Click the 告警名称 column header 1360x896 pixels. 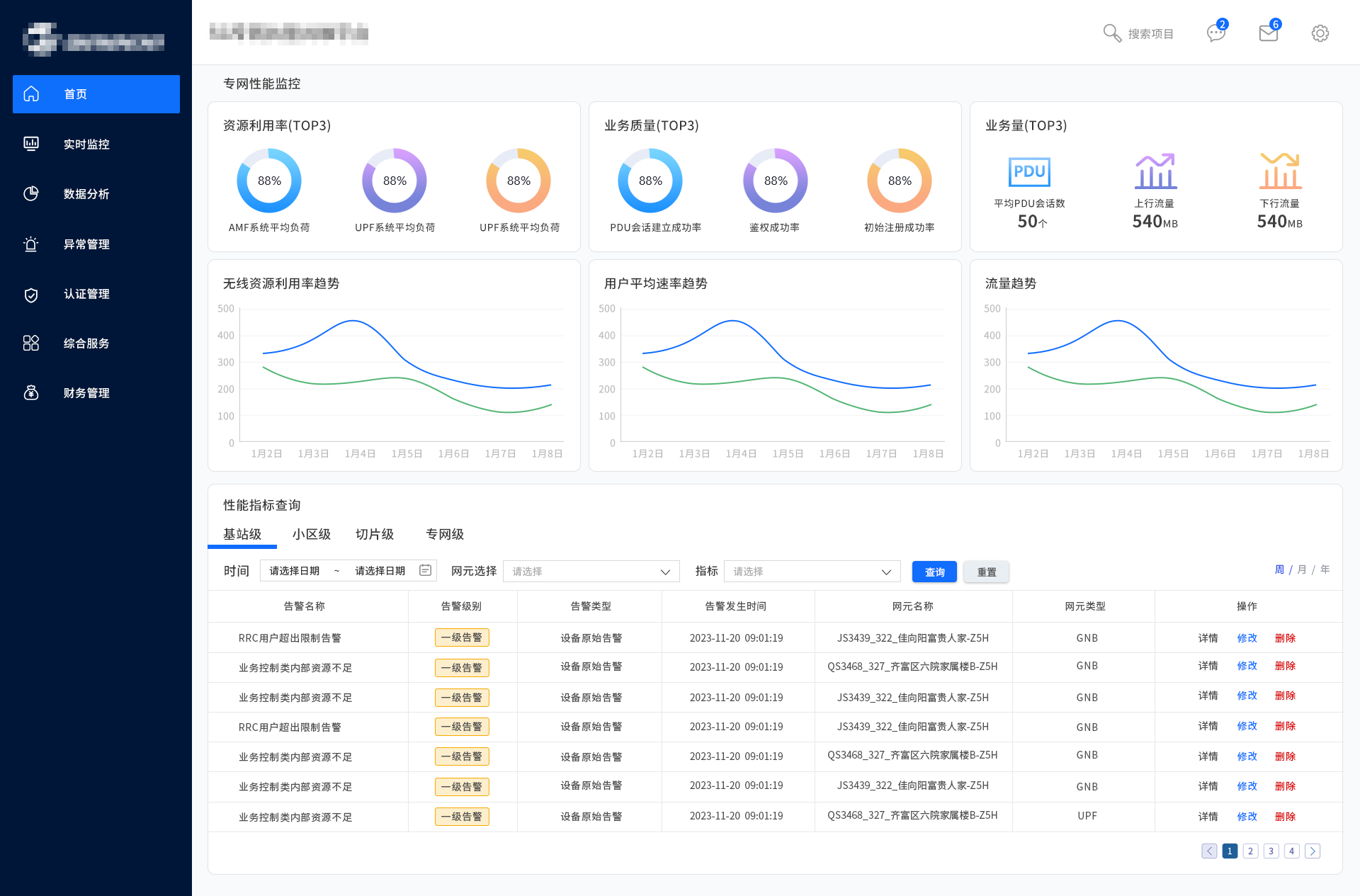[305, 606]
